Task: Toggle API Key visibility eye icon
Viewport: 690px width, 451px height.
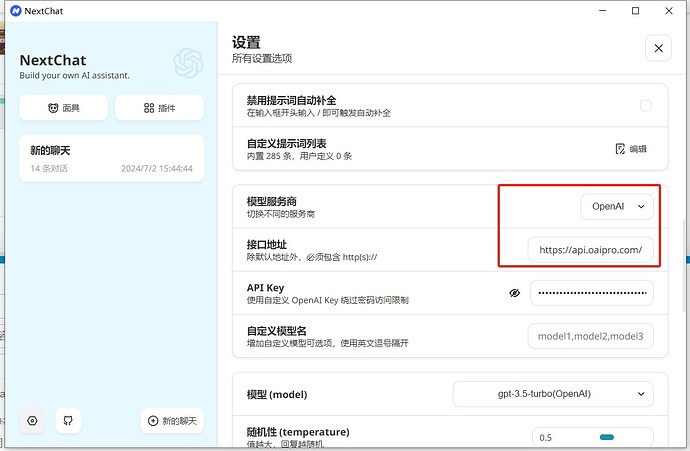Action: click(x=514, y=293)
